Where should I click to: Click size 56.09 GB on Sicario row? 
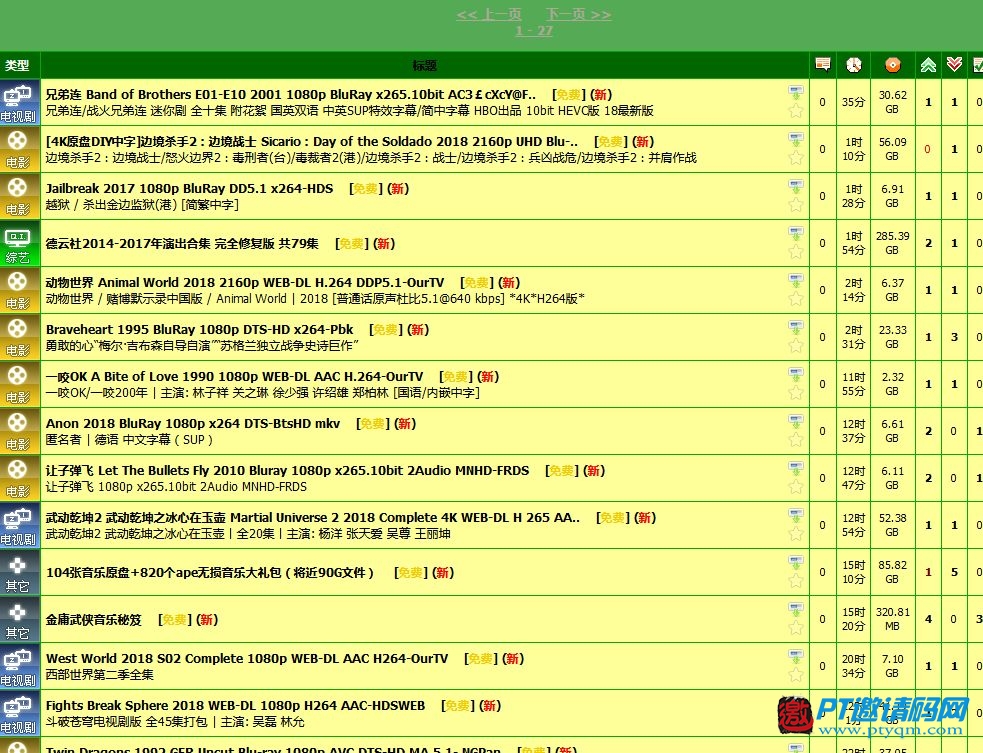(x=893, y=149)
